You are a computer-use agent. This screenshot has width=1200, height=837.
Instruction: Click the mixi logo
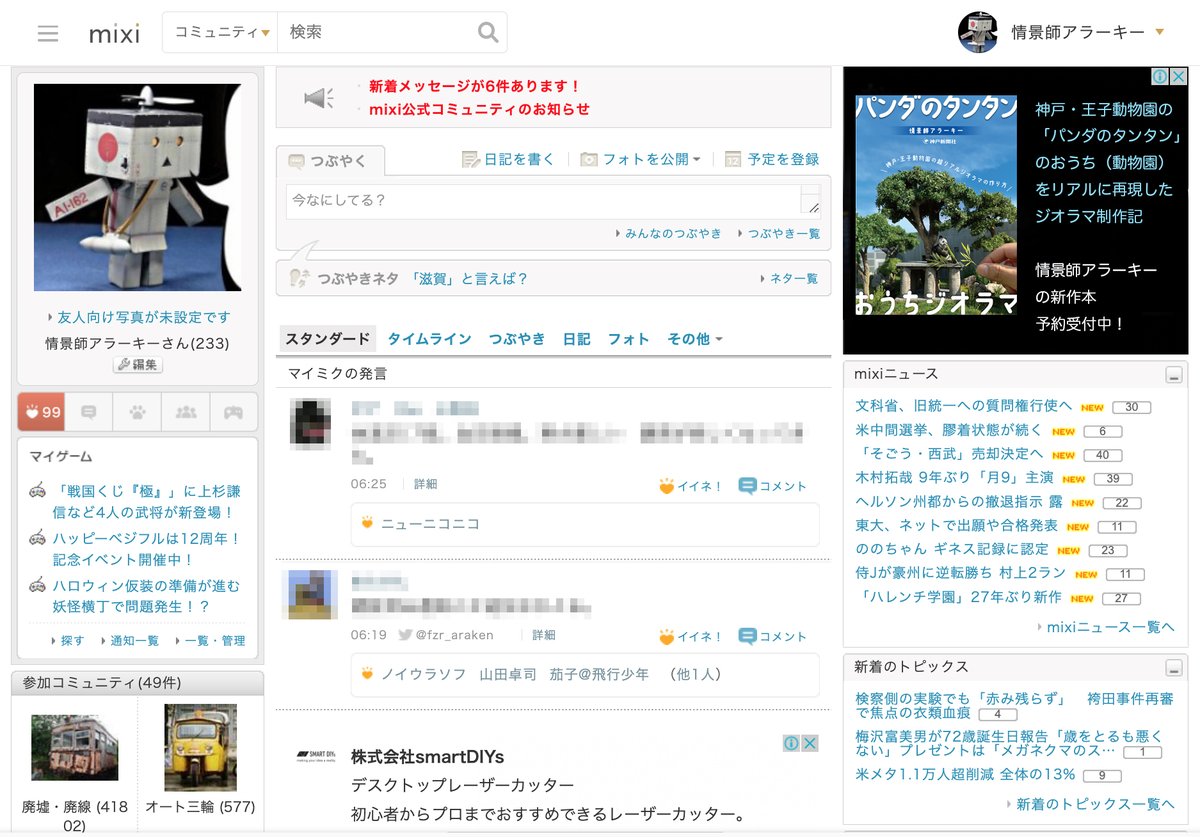pyautogui.click(x=114, y=33)
